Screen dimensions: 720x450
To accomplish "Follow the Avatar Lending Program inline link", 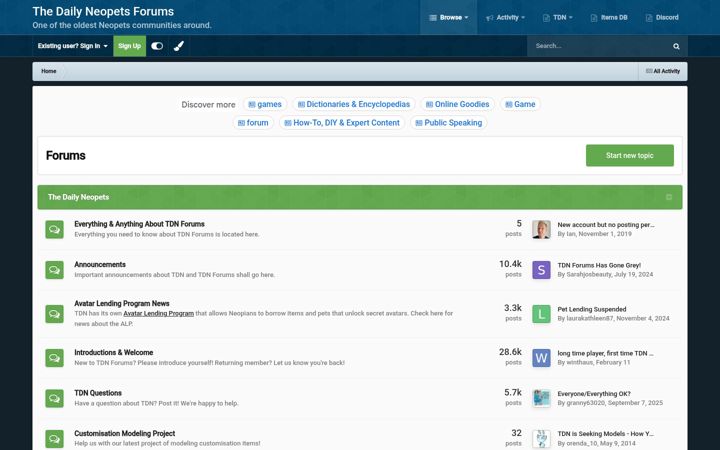I will click(158, 314).
